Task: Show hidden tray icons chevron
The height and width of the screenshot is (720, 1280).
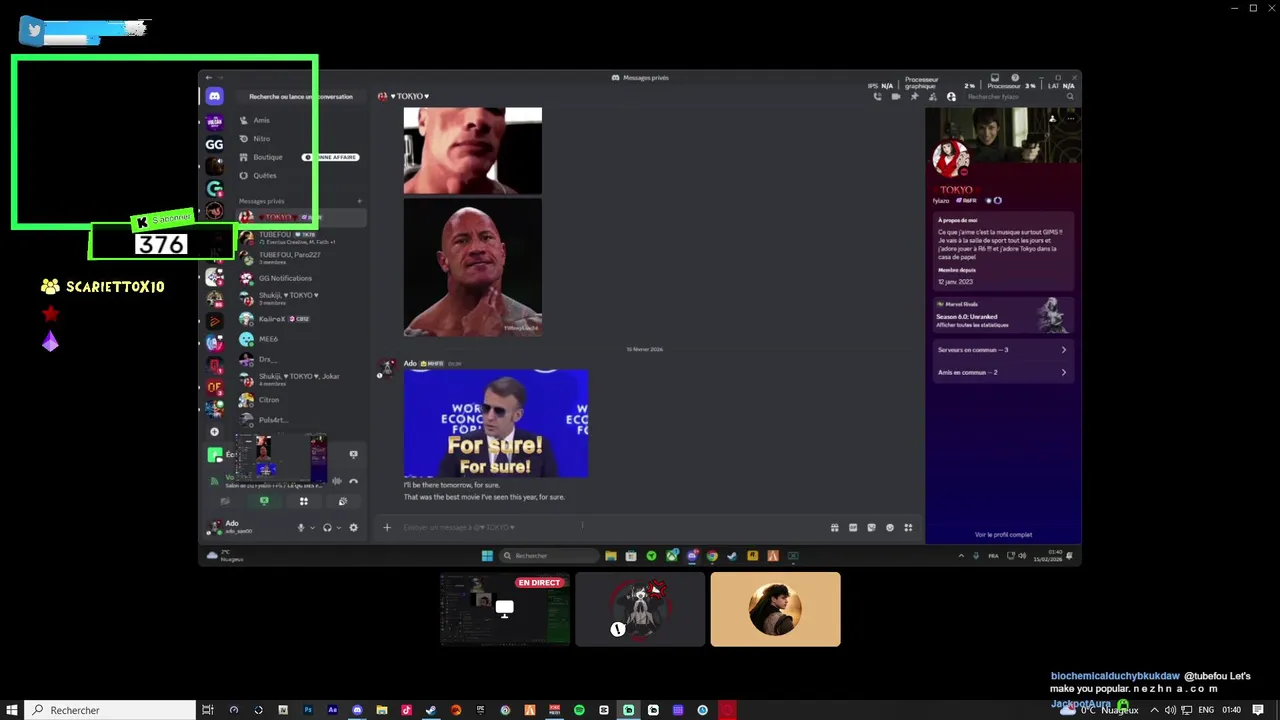Action: pos(1154,710)
